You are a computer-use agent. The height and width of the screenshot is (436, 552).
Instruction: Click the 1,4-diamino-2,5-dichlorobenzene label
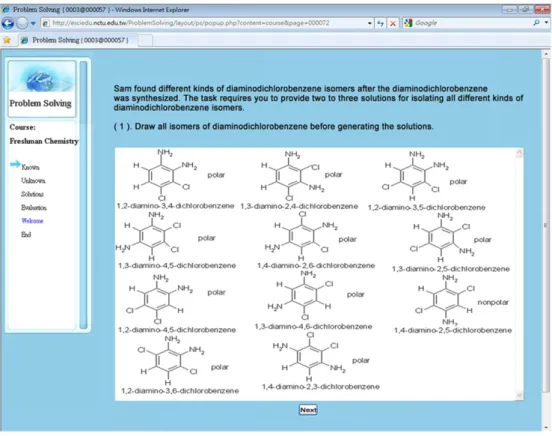[x=453, y=330]
